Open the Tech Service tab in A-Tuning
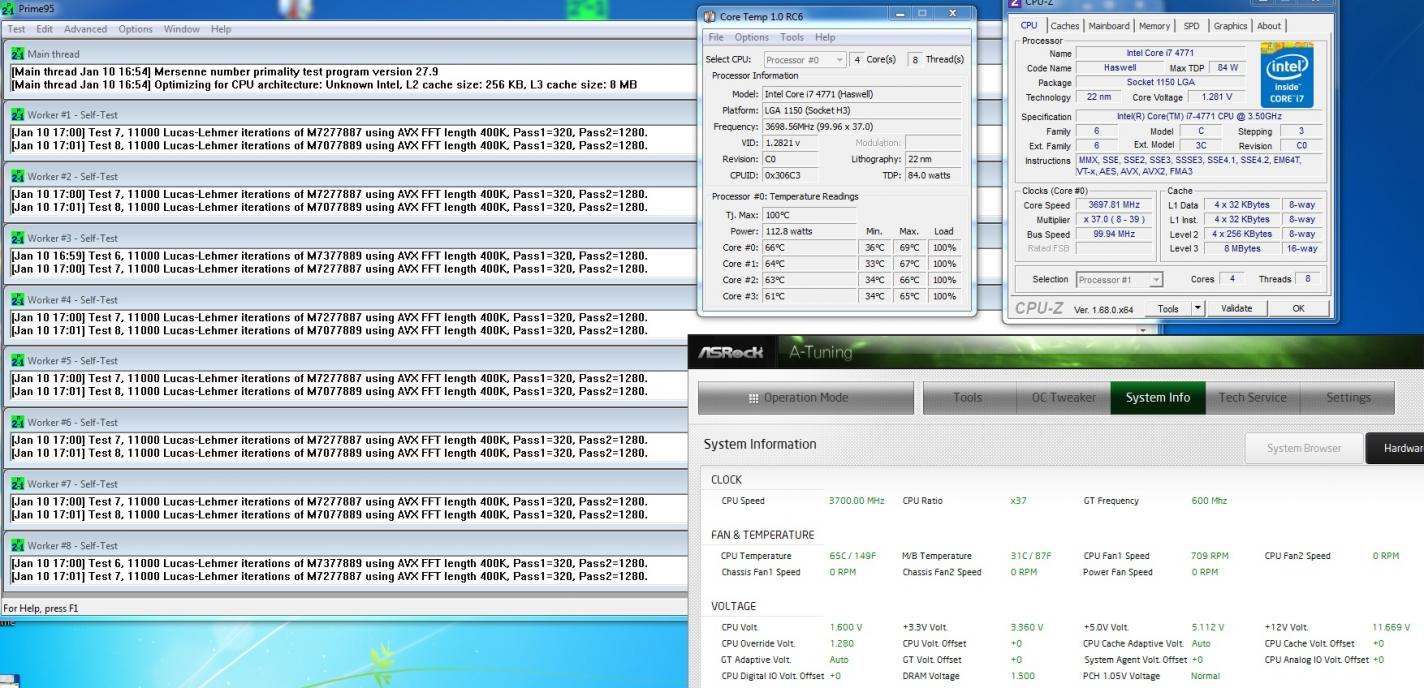 pyautogui.click(x=1252, y=397)
